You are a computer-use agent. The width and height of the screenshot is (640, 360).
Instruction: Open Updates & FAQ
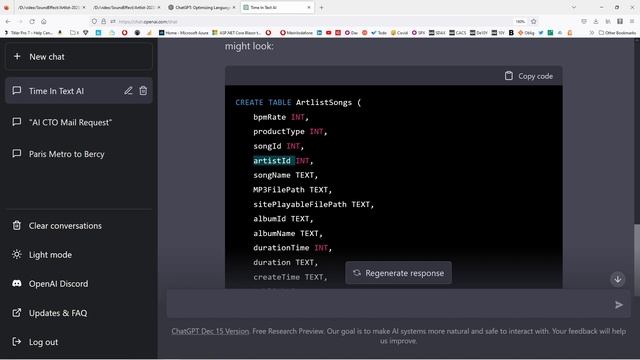tap(79, 313)
